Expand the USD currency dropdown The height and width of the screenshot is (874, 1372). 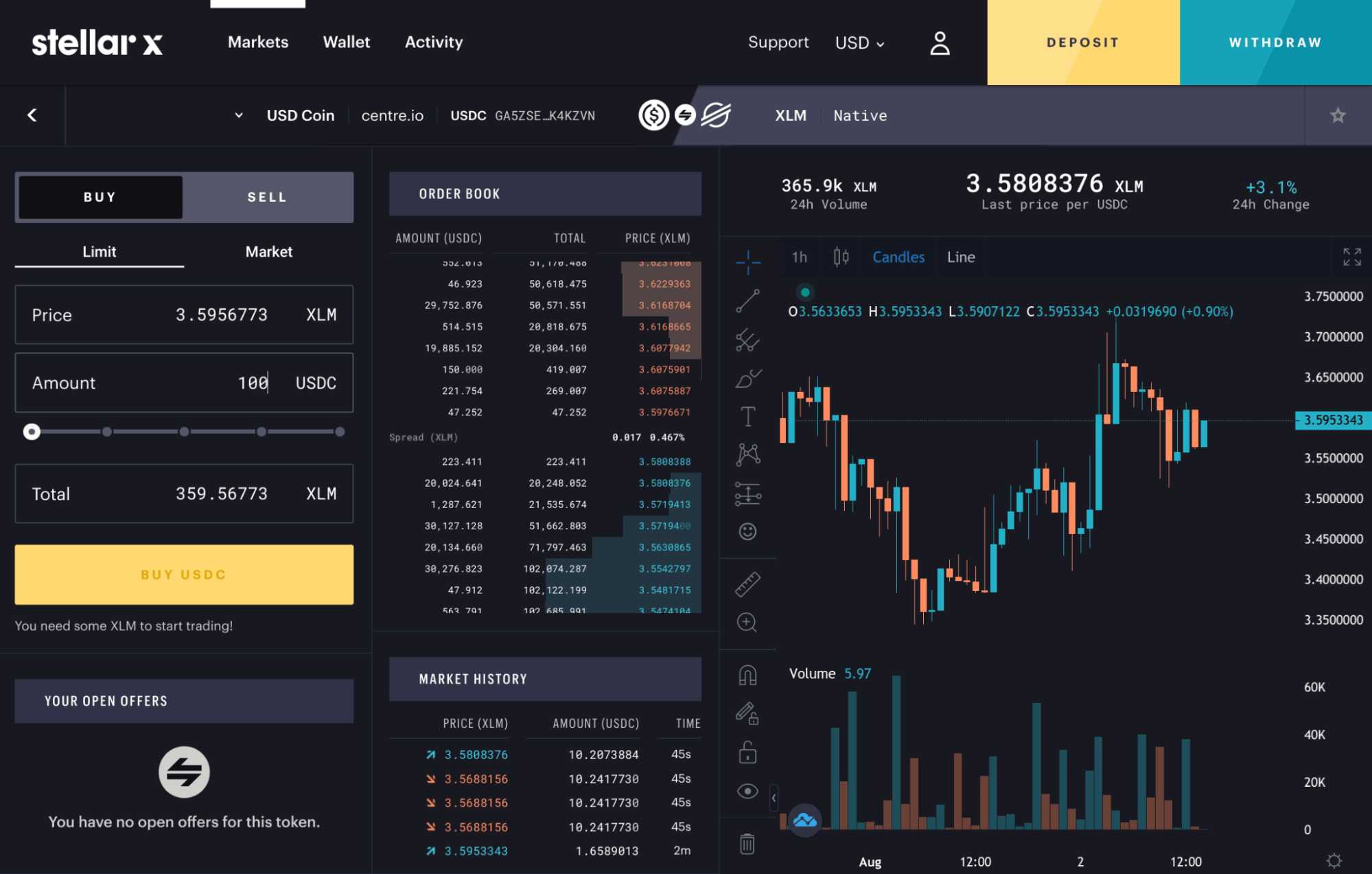(x=857, y=42)
